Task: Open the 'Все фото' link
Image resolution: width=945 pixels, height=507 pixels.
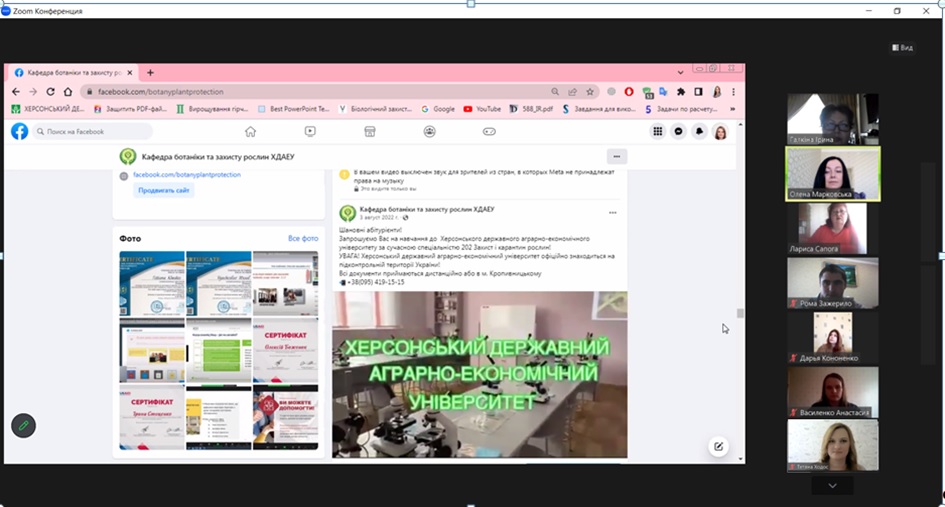Action: [303, 238]
